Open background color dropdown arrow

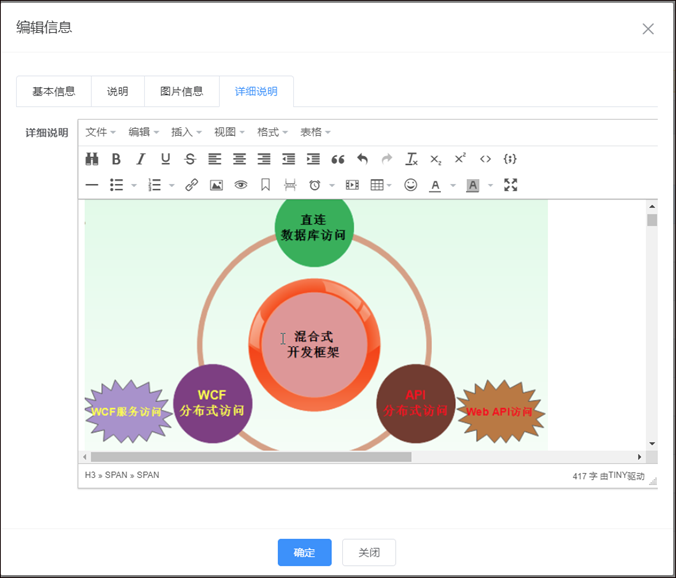(490, 186)
